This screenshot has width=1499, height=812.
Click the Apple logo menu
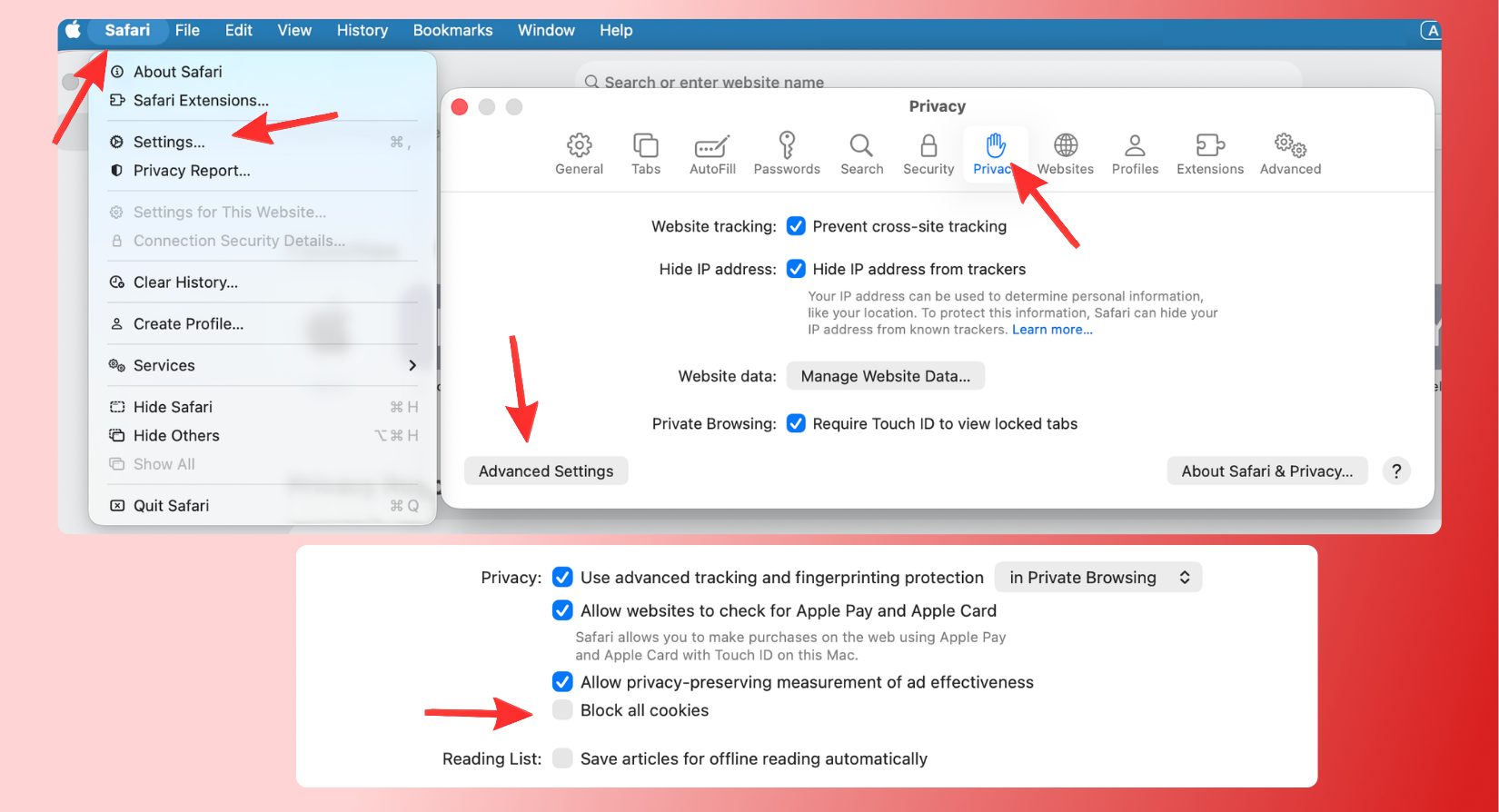click(x=74, y=30)
